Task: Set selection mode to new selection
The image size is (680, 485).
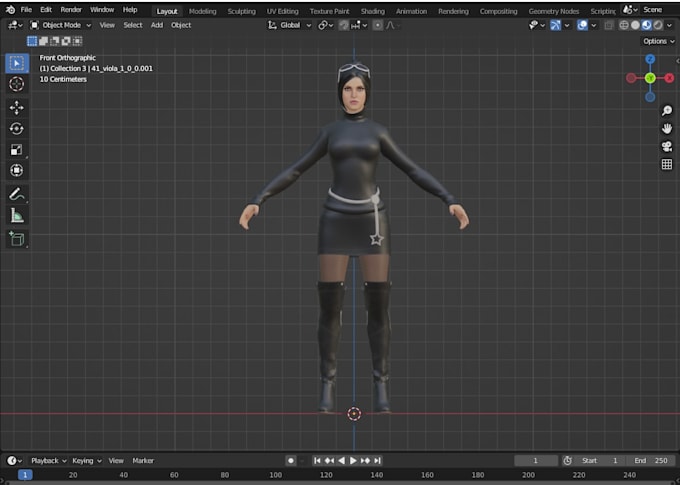Action: click(32, 41)
